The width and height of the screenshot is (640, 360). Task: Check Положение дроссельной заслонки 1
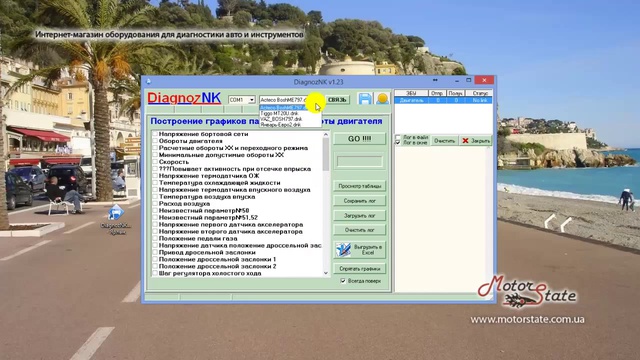tap(155, 259)
